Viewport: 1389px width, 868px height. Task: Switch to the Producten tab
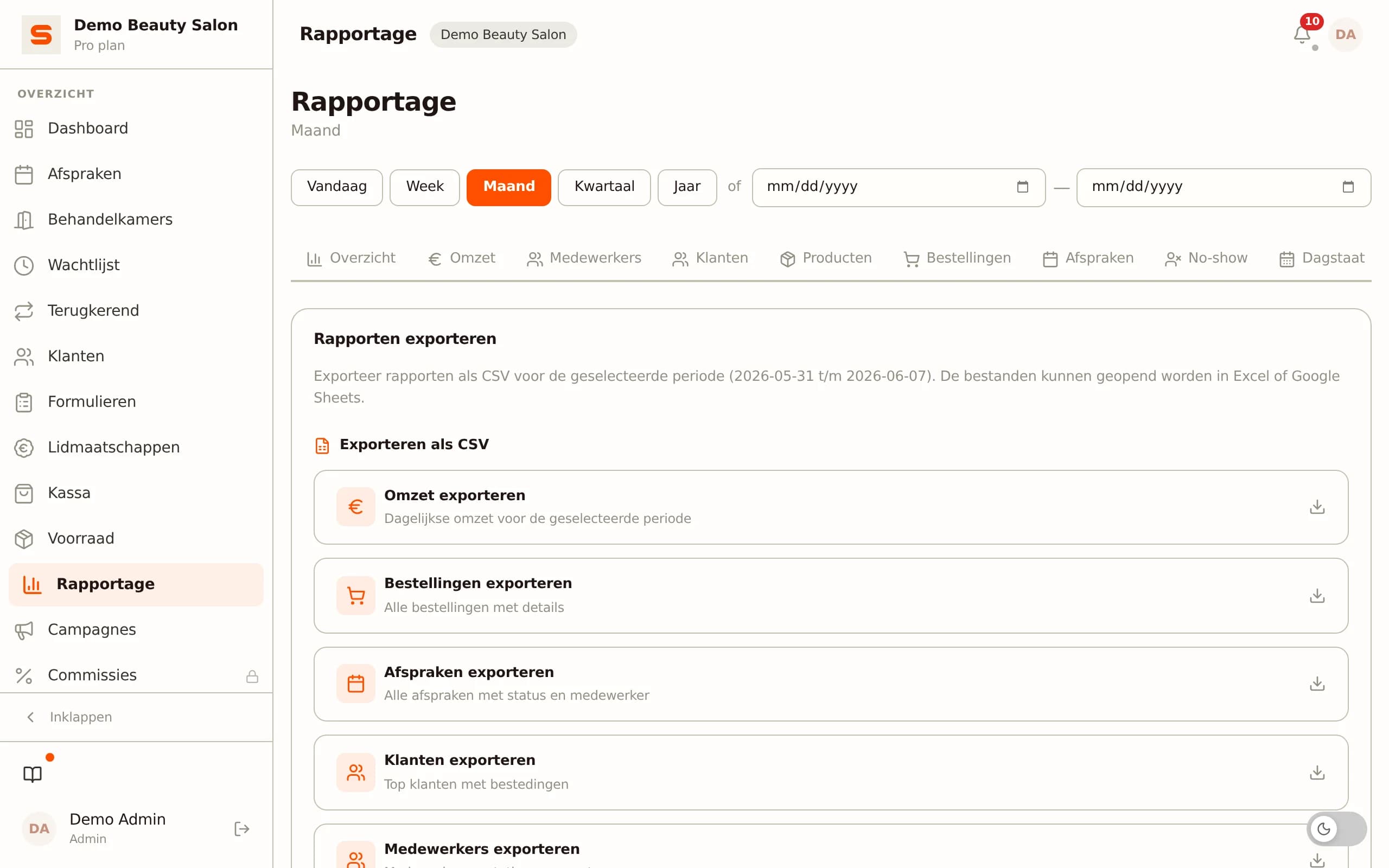[x=825, y=258]
